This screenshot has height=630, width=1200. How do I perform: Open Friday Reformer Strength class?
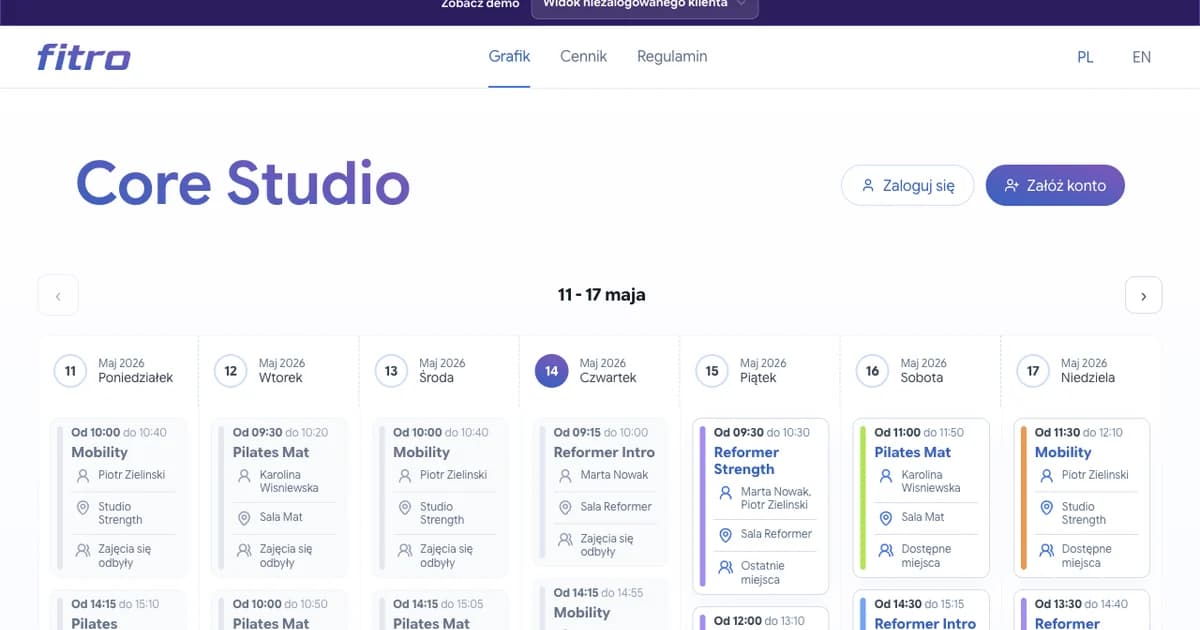[x=760, y=506]
